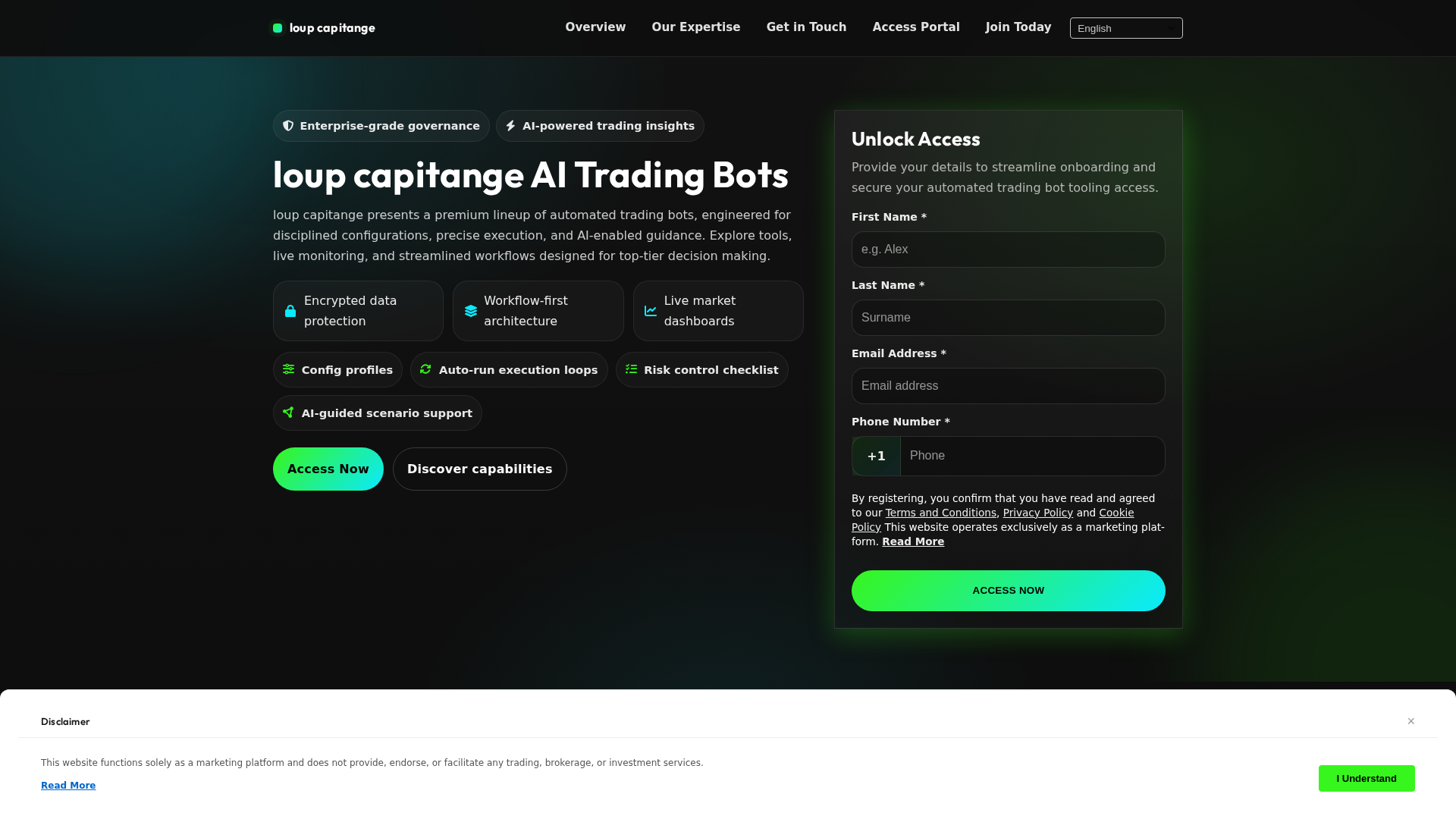Click the Risk control checklist chip label

click(x=711, y=370)
